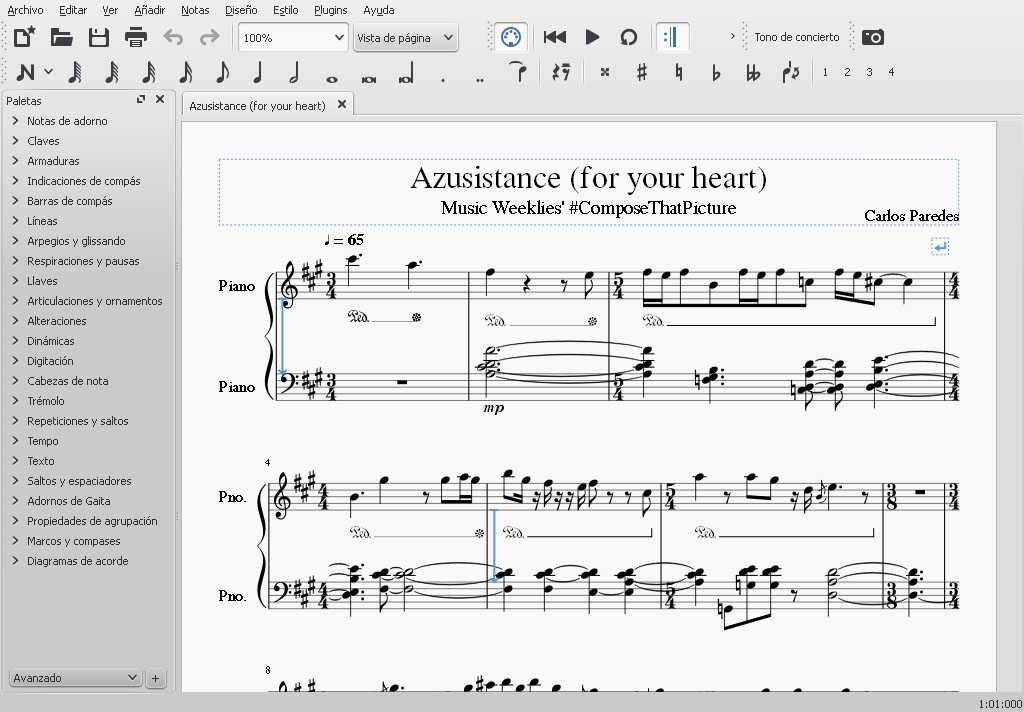Apply the sharp accidental
Image resolution: width=1024 pixels, height=712 pixels.
click(x=642, y=72)
